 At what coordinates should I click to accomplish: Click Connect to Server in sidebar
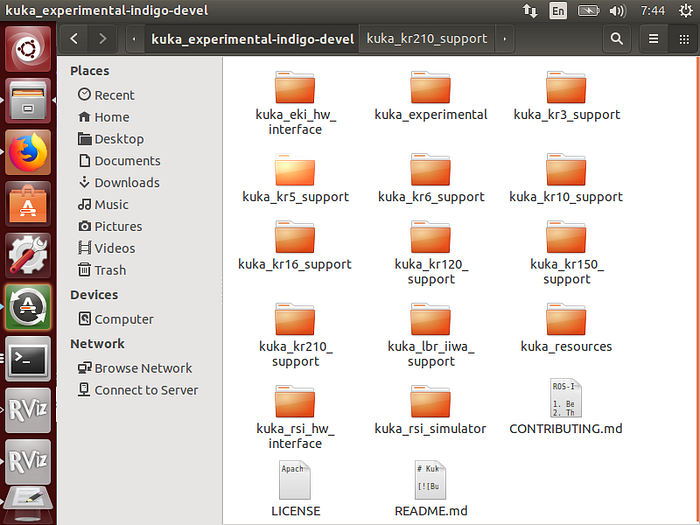click(138, 390)
